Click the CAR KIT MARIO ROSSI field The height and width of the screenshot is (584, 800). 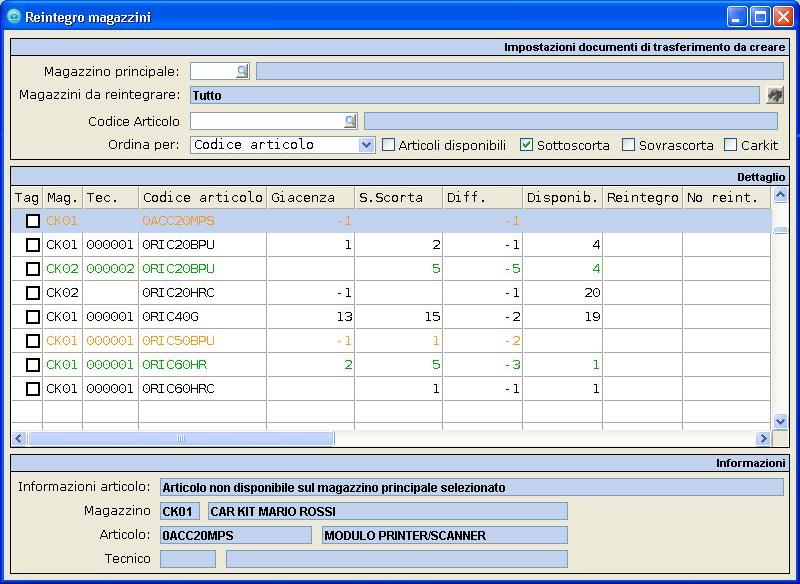click(388, 511)
